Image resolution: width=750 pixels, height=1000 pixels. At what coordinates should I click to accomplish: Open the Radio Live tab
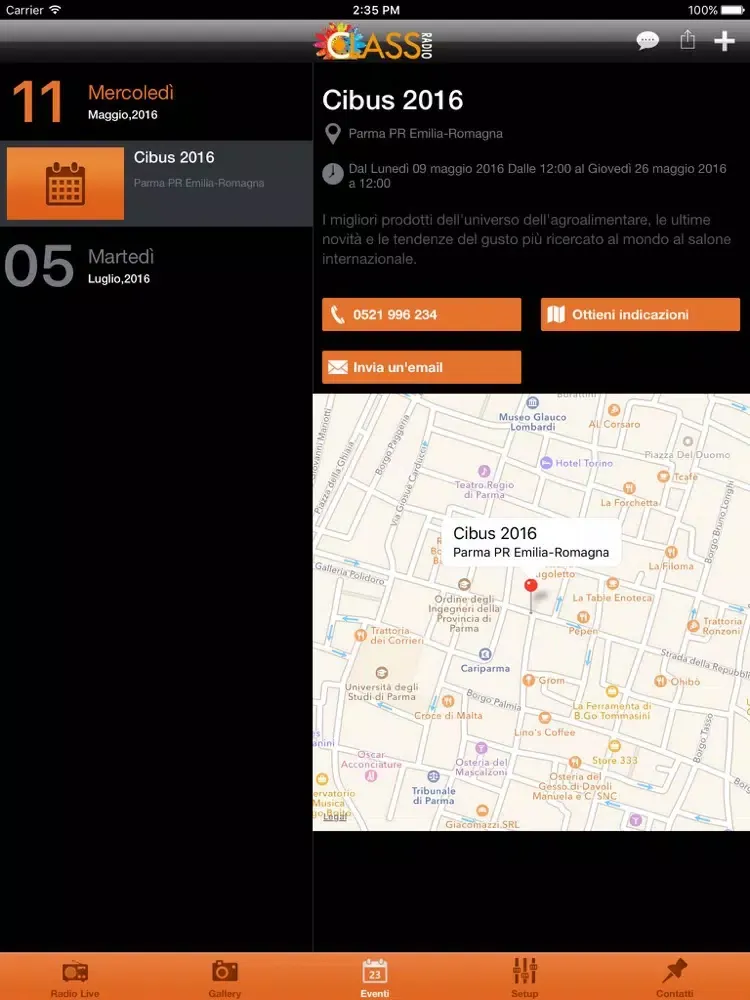75,978
